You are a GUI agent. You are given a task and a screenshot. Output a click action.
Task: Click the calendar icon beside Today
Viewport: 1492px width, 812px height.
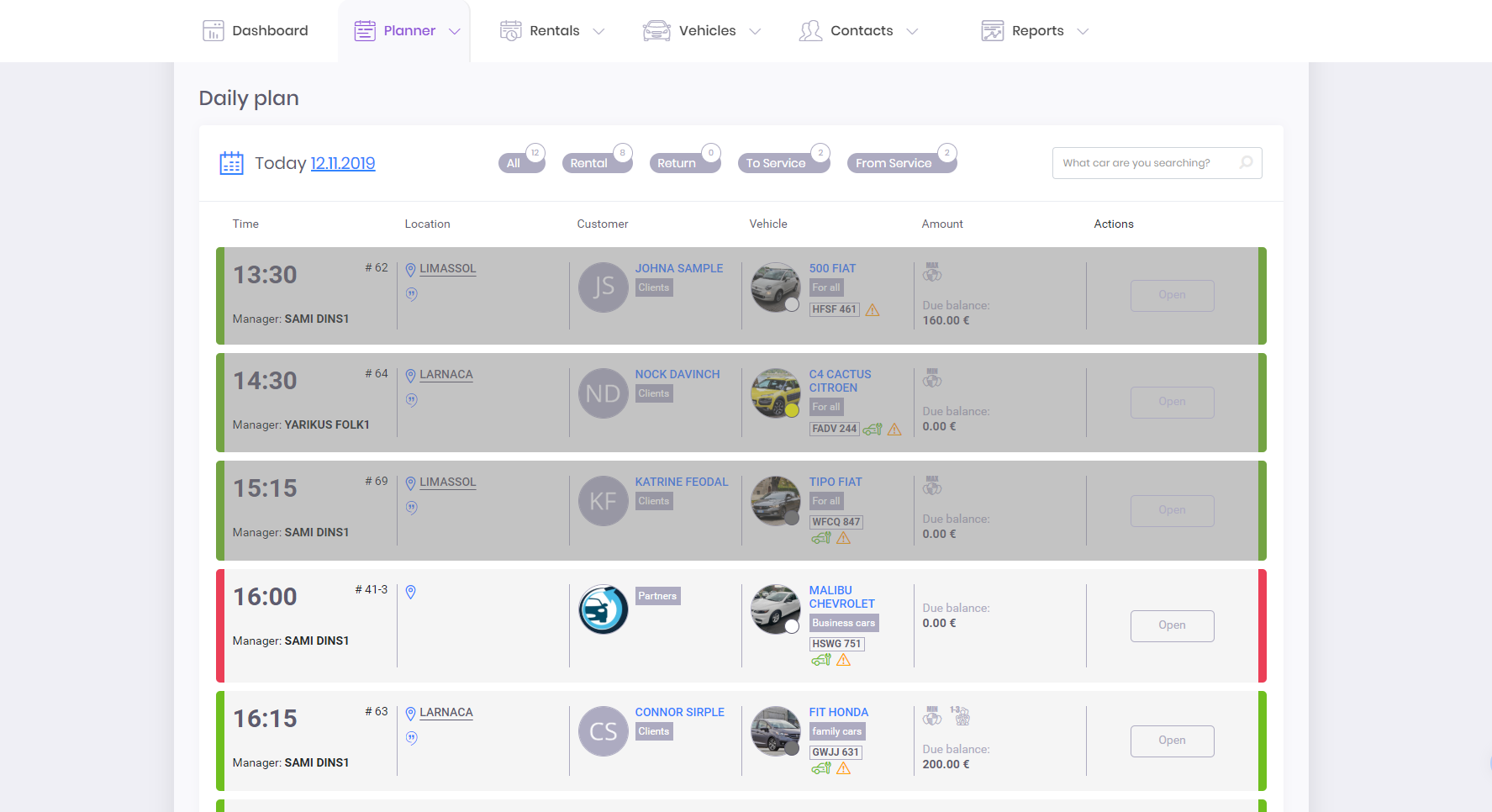231,162
